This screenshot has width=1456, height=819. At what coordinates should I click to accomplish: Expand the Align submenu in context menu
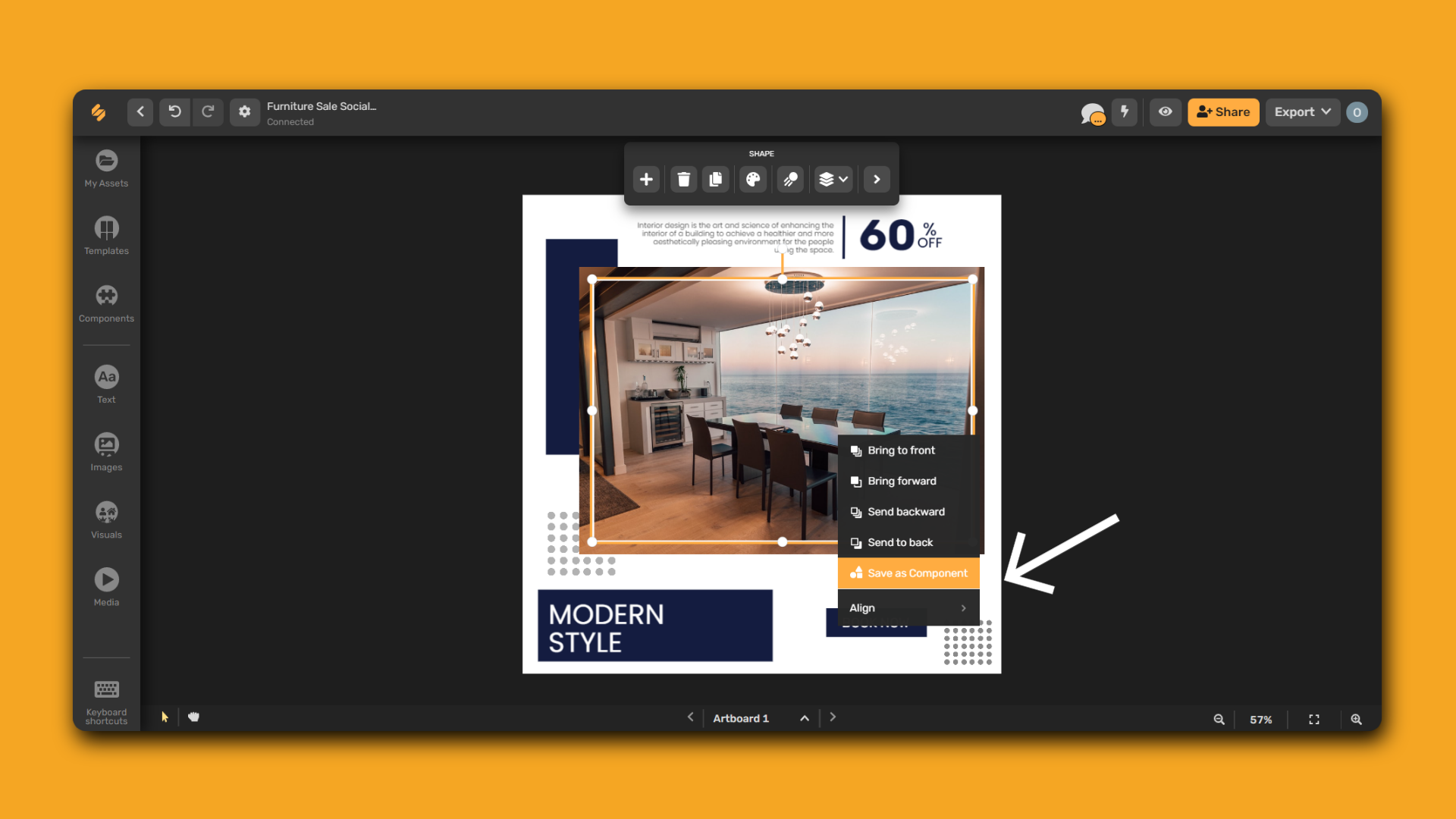(907, 607)
